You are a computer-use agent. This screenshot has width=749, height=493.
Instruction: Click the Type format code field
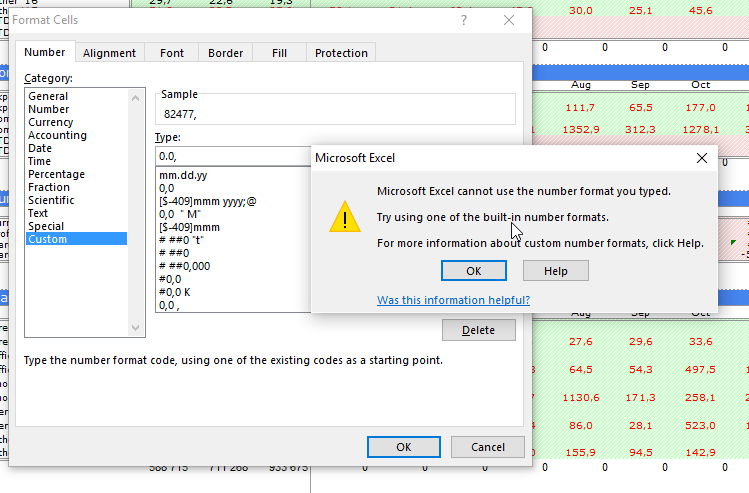click(234, 156)
